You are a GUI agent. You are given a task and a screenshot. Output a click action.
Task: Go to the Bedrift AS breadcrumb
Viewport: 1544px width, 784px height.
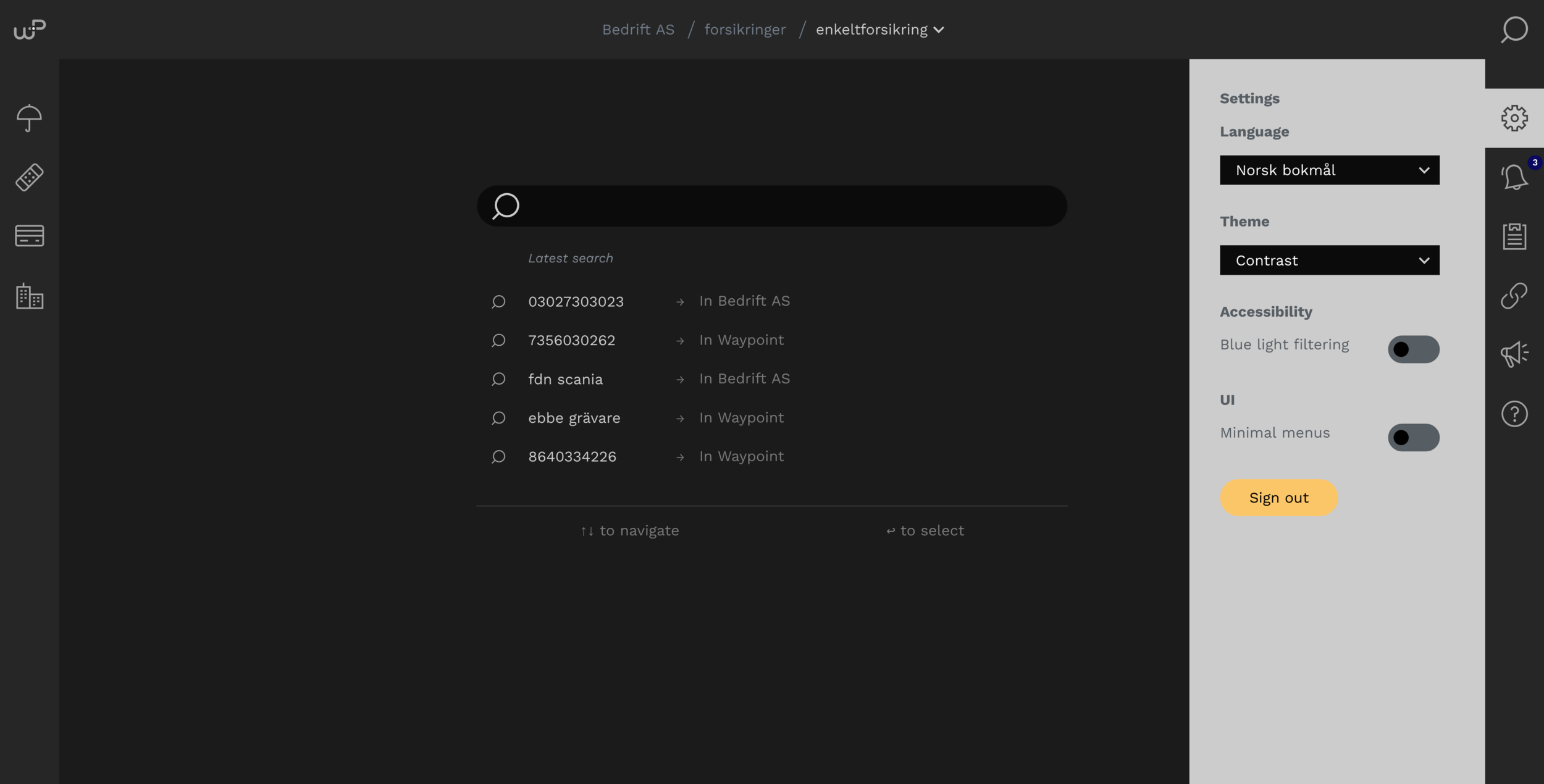(638, 30)
